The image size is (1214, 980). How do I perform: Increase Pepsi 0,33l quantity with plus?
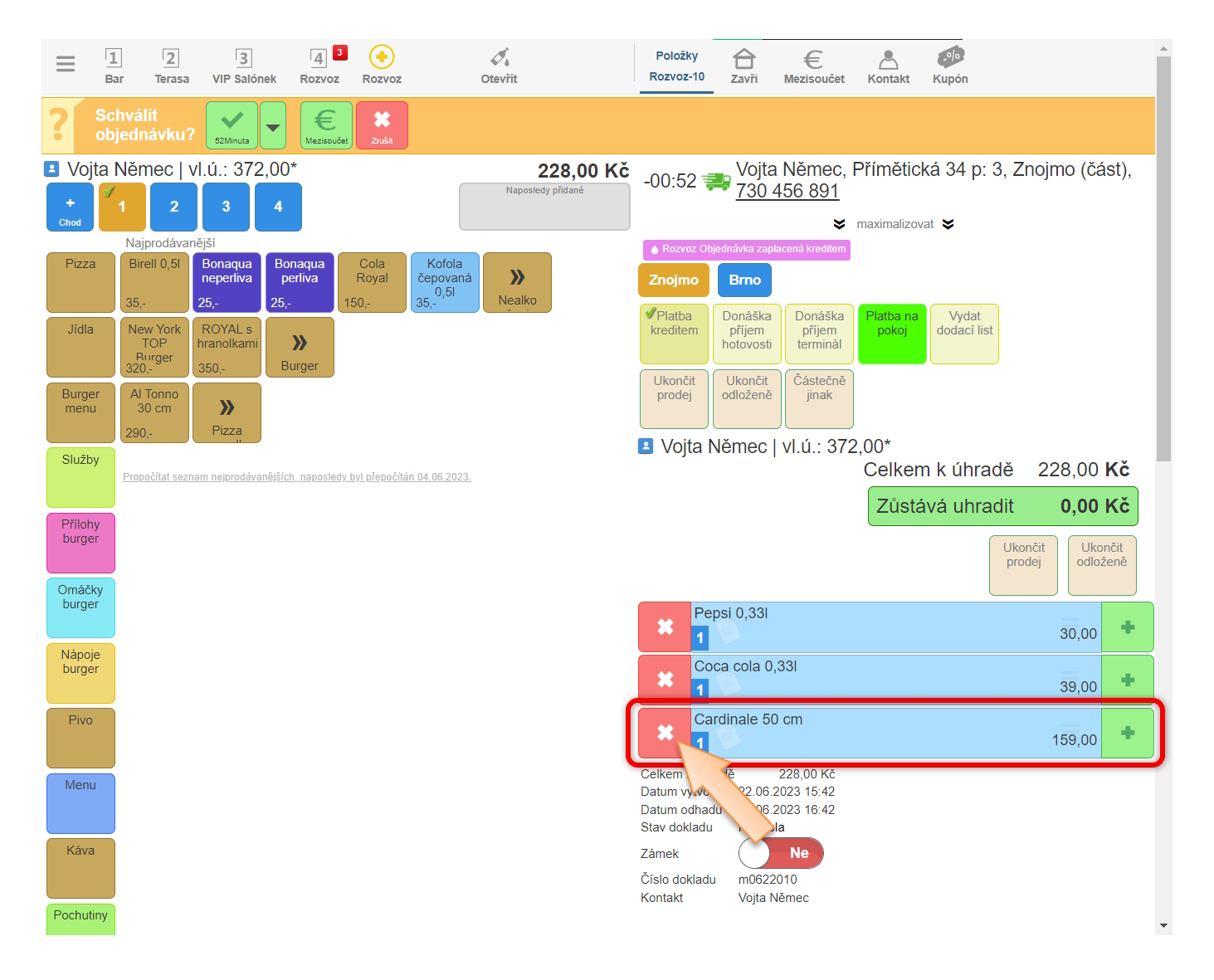click(x=1127, y=627)
